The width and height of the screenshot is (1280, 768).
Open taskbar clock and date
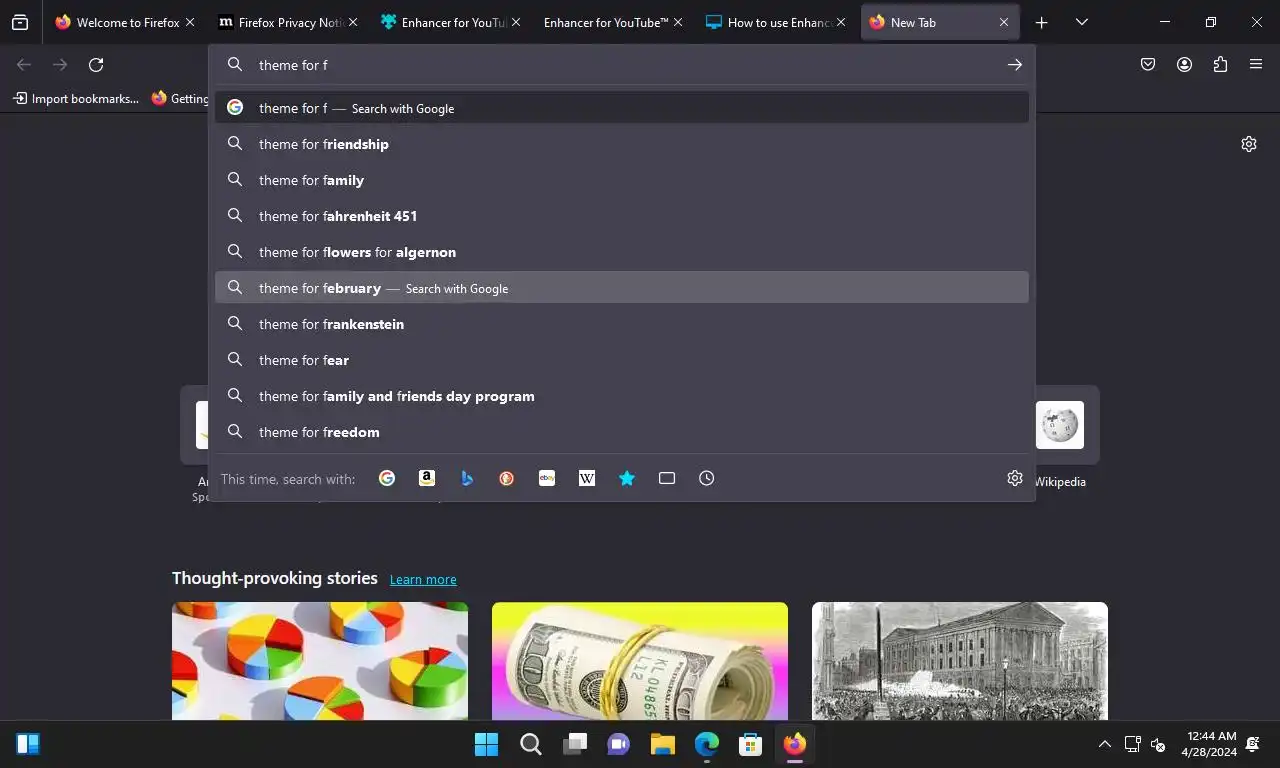(x=1209, y=744)
